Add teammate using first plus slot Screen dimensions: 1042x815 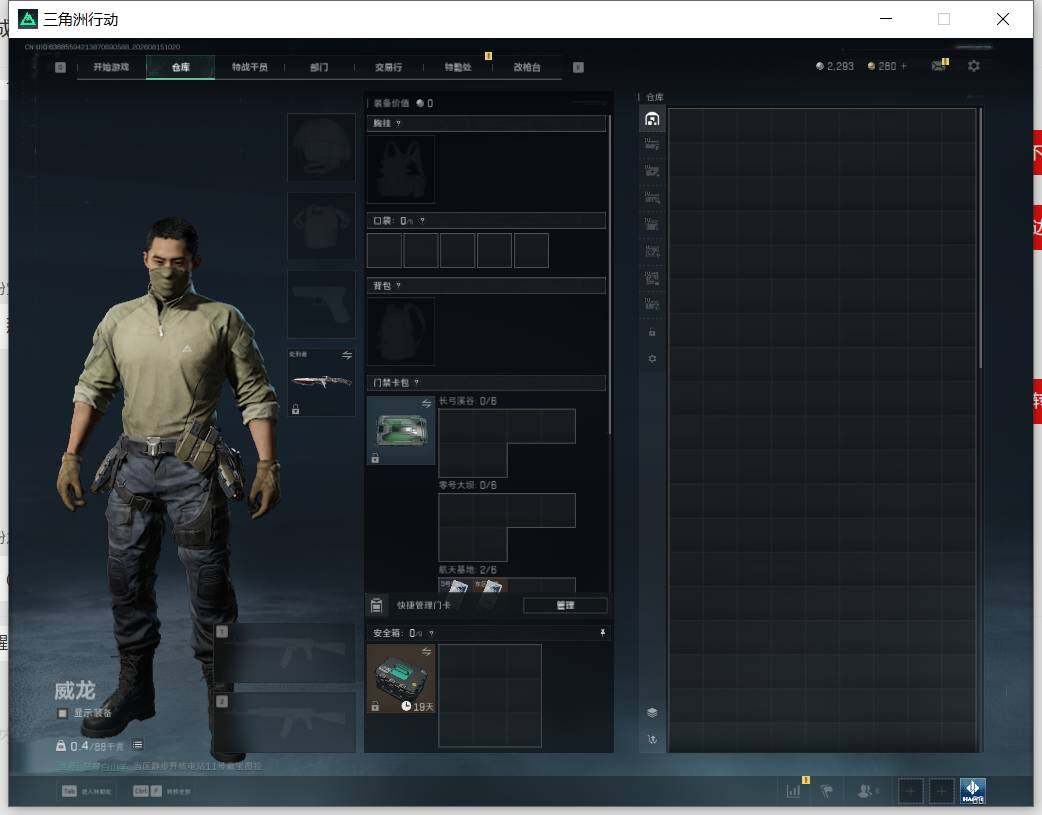[910, 791]
